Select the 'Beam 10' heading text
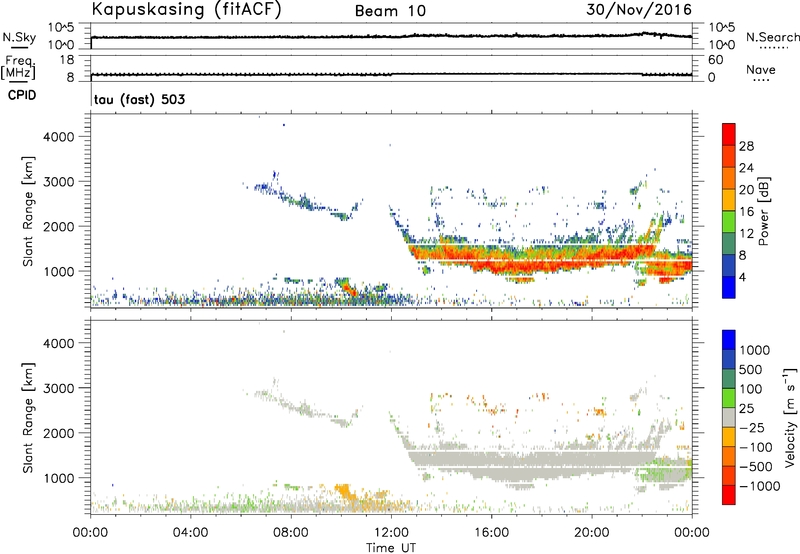Screen dimensions: 800x554 tap(390, 11)
